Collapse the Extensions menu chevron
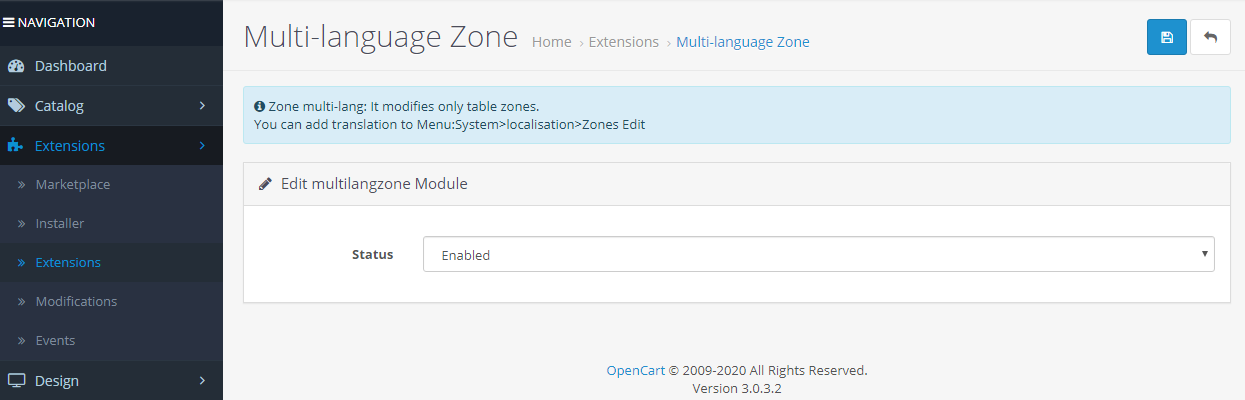1245x400 pixels. (202, 146)
